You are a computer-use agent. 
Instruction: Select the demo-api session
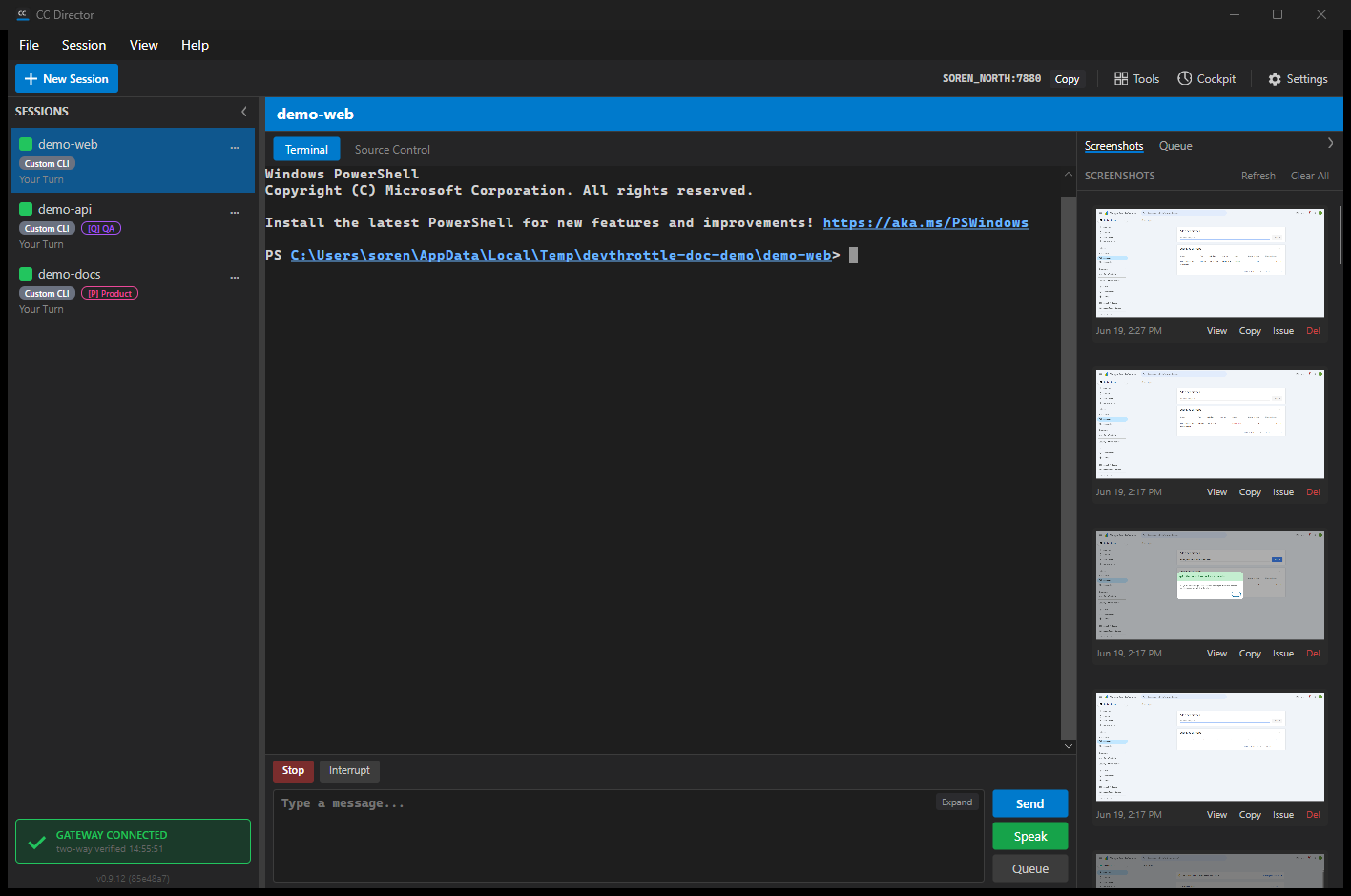(133, 225)
